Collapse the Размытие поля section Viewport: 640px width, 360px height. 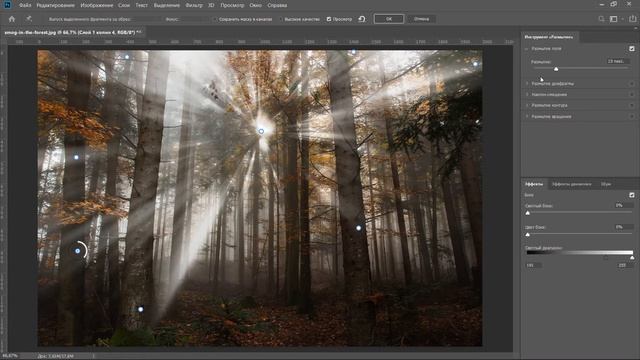(x=527, y=49)
